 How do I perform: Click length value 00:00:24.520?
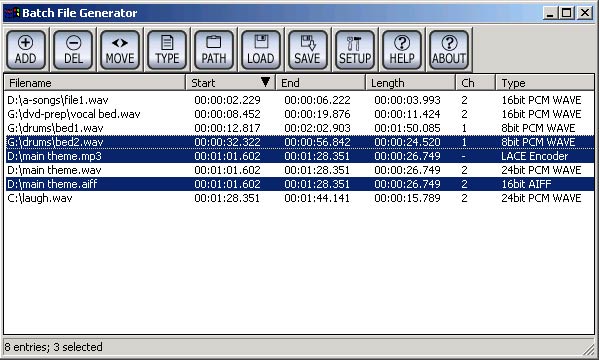(407, 142)
